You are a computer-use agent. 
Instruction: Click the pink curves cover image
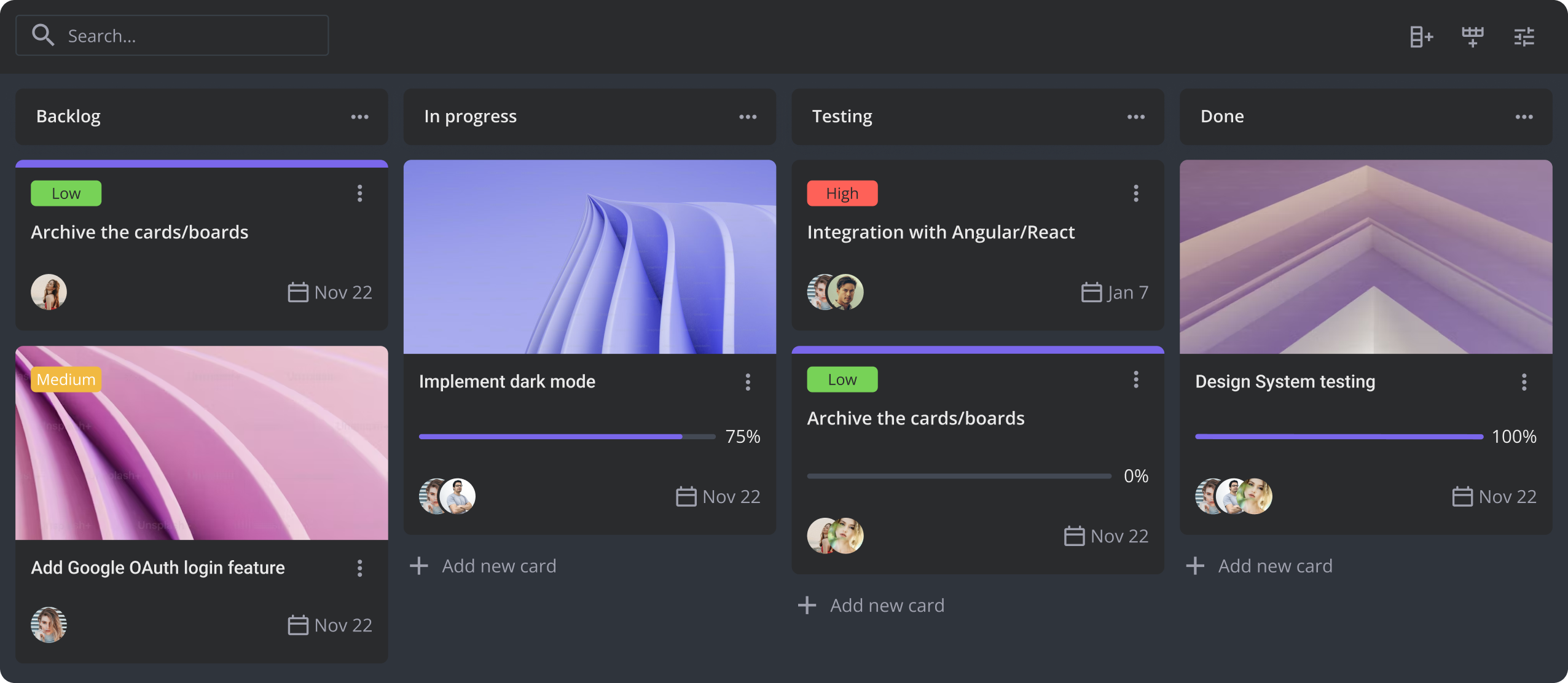coord(202,443)
